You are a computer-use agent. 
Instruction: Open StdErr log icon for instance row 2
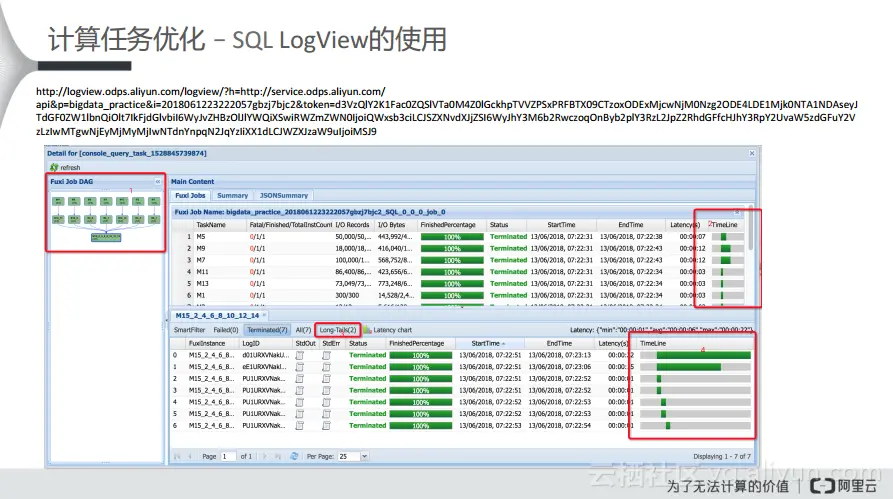tap(326, 379)
